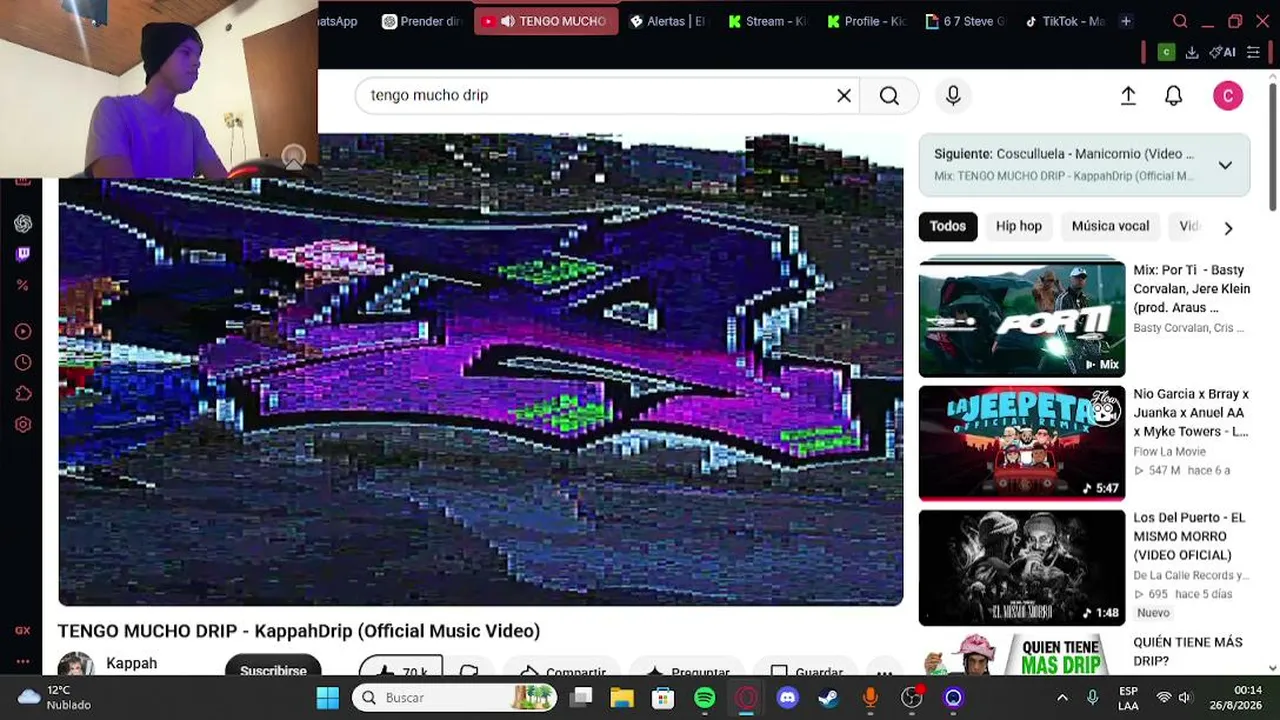This screenshot has height=720, width=1280.
Task: Open Easy Setup sliders icon
Action: tap(1253, 52)
